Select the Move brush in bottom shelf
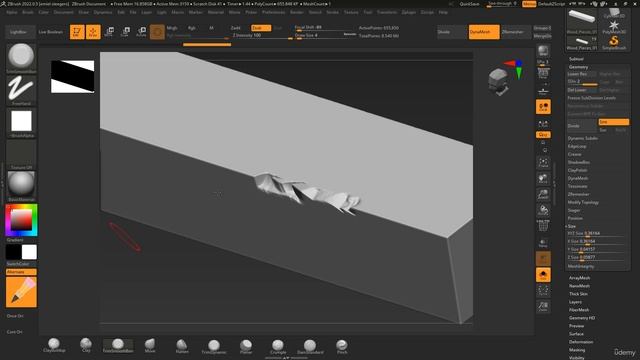The width and height of the screenshot is (640, 360). pyautogui.click(x=150, y=345)
